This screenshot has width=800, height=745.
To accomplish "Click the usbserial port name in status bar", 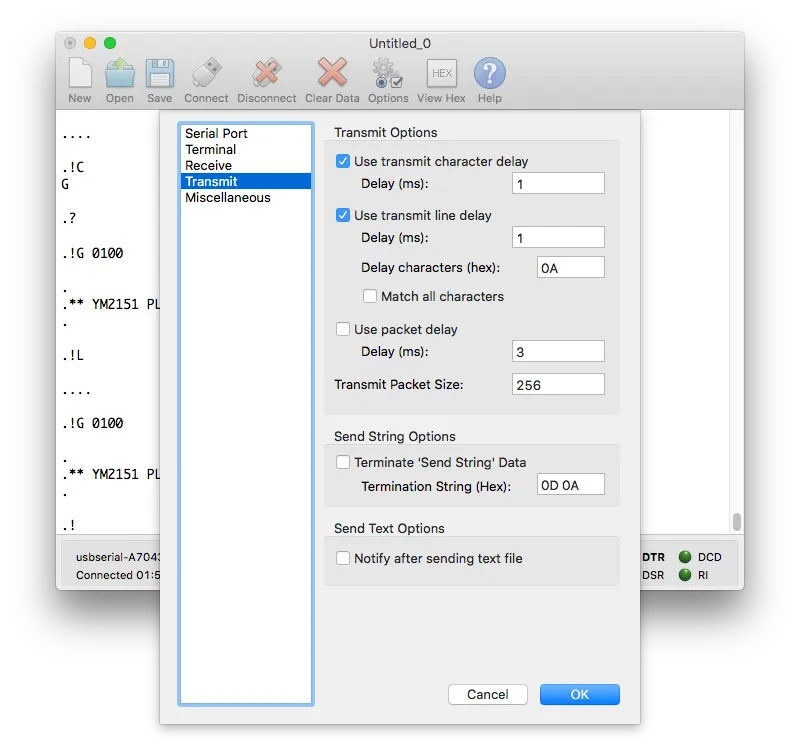I will click(118, 557).
